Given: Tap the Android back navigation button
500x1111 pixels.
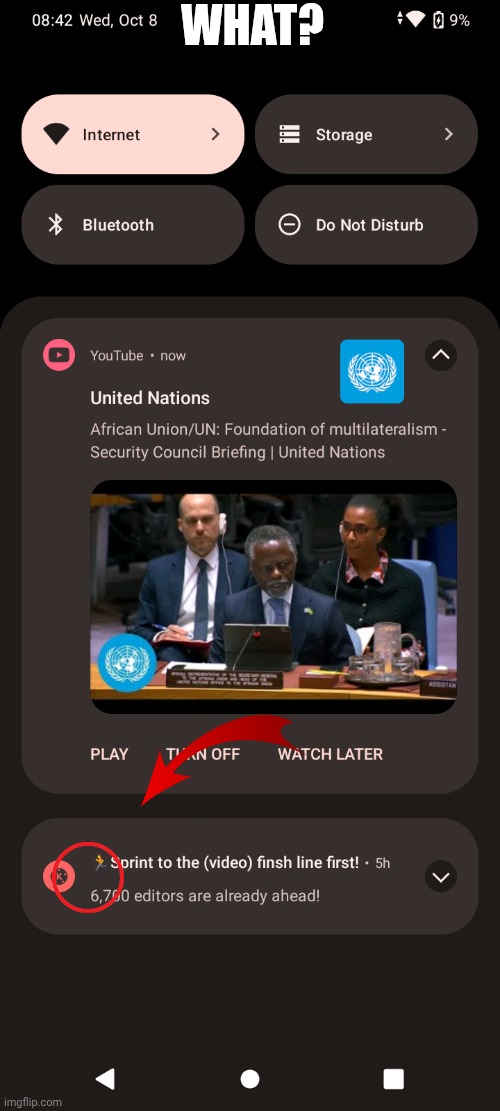Looking at the screenshot, I should coord(106,1079).
